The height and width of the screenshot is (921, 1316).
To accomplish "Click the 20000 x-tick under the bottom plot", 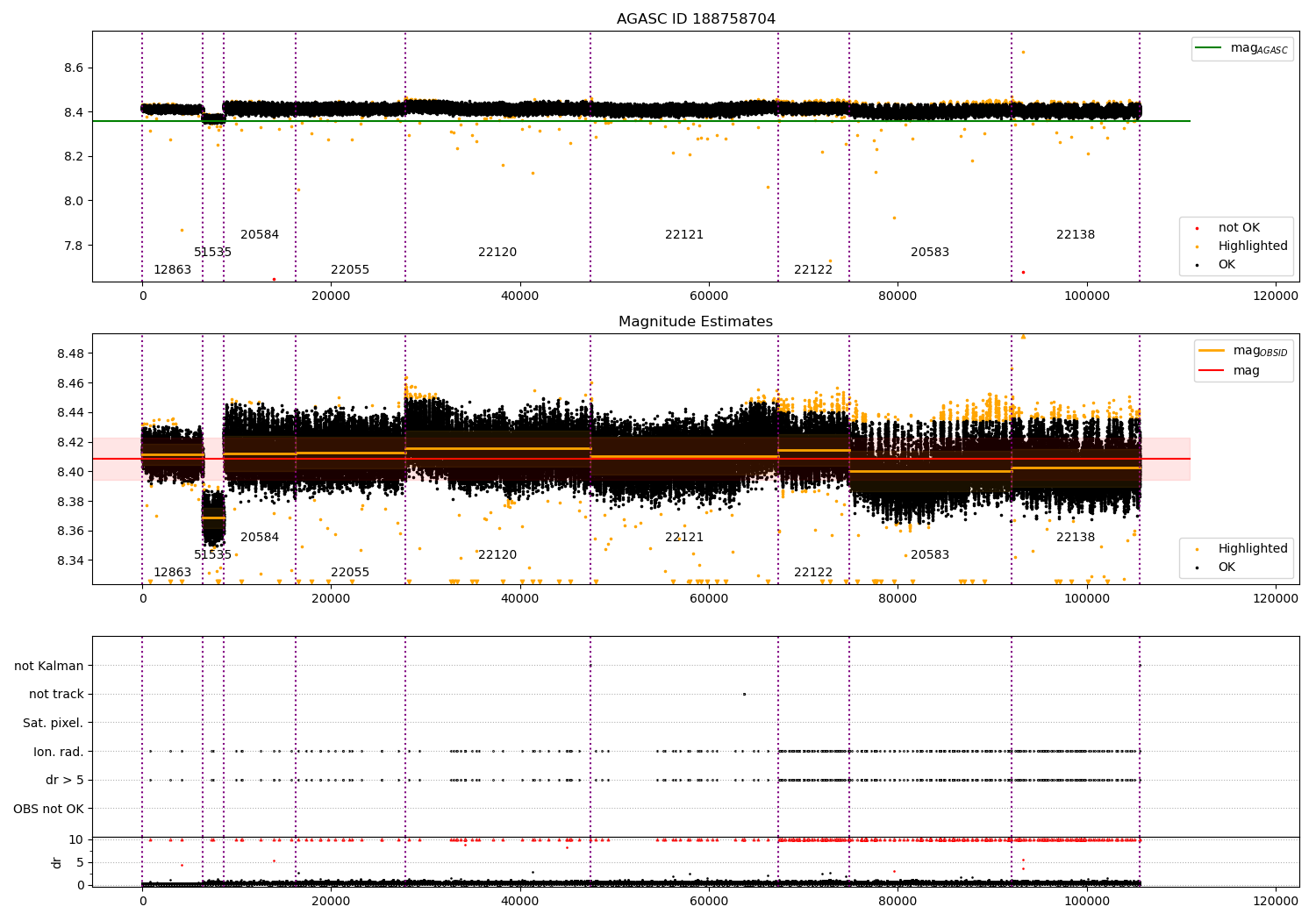I will click(331, 902).
